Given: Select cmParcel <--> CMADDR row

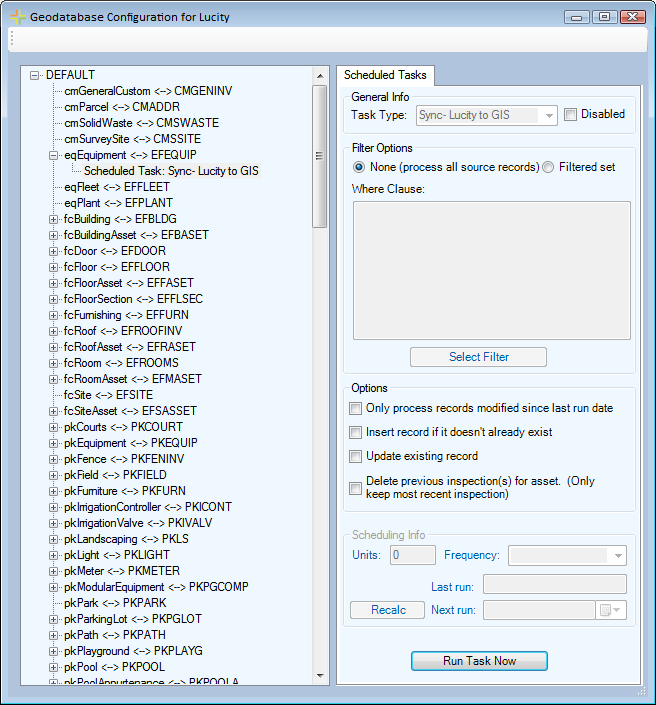Looking at the screenshot, I should pyautogui.click(x=122, y=107).
